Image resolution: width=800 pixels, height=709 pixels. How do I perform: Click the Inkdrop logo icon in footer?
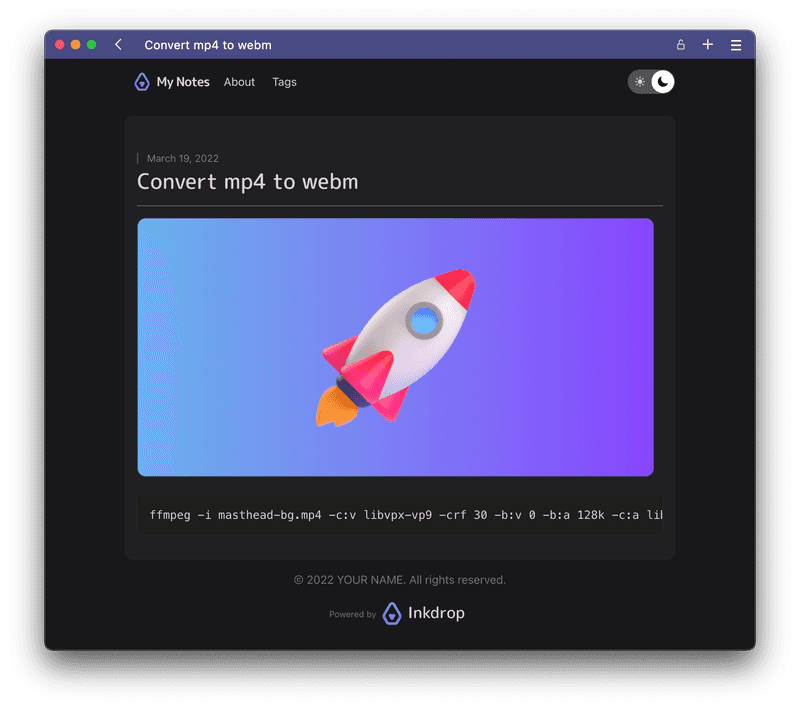[393, 614]
